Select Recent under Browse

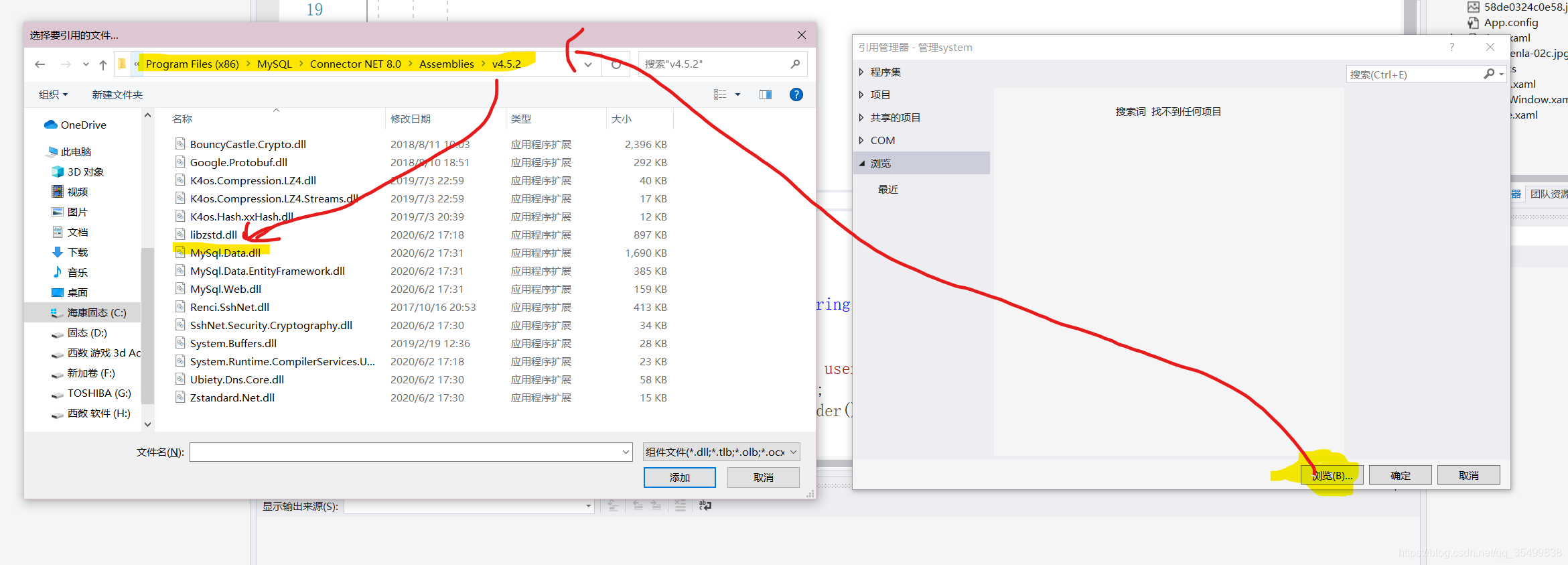click(888, 190)
